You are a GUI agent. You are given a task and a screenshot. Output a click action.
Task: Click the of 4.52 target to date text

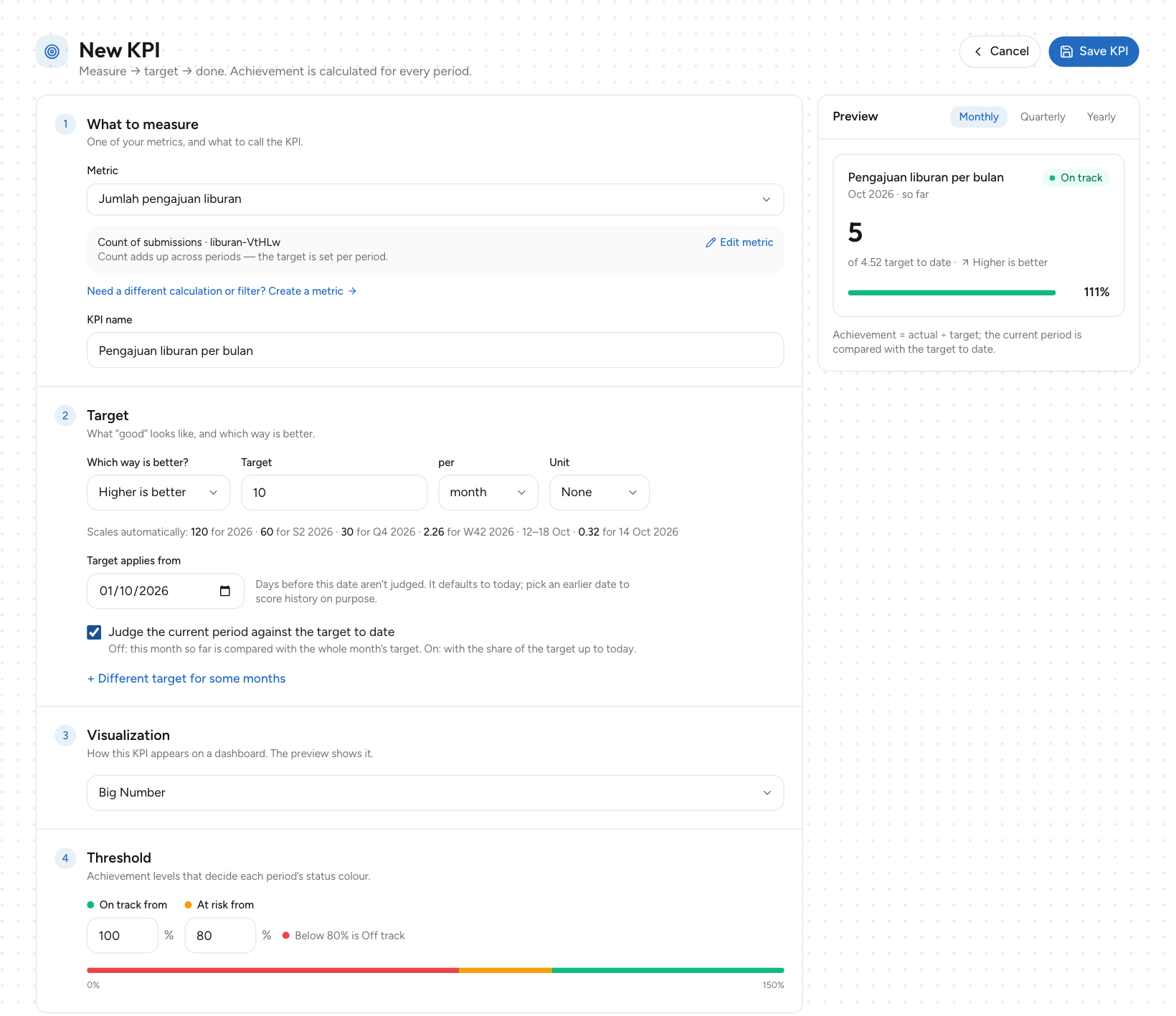899,262
